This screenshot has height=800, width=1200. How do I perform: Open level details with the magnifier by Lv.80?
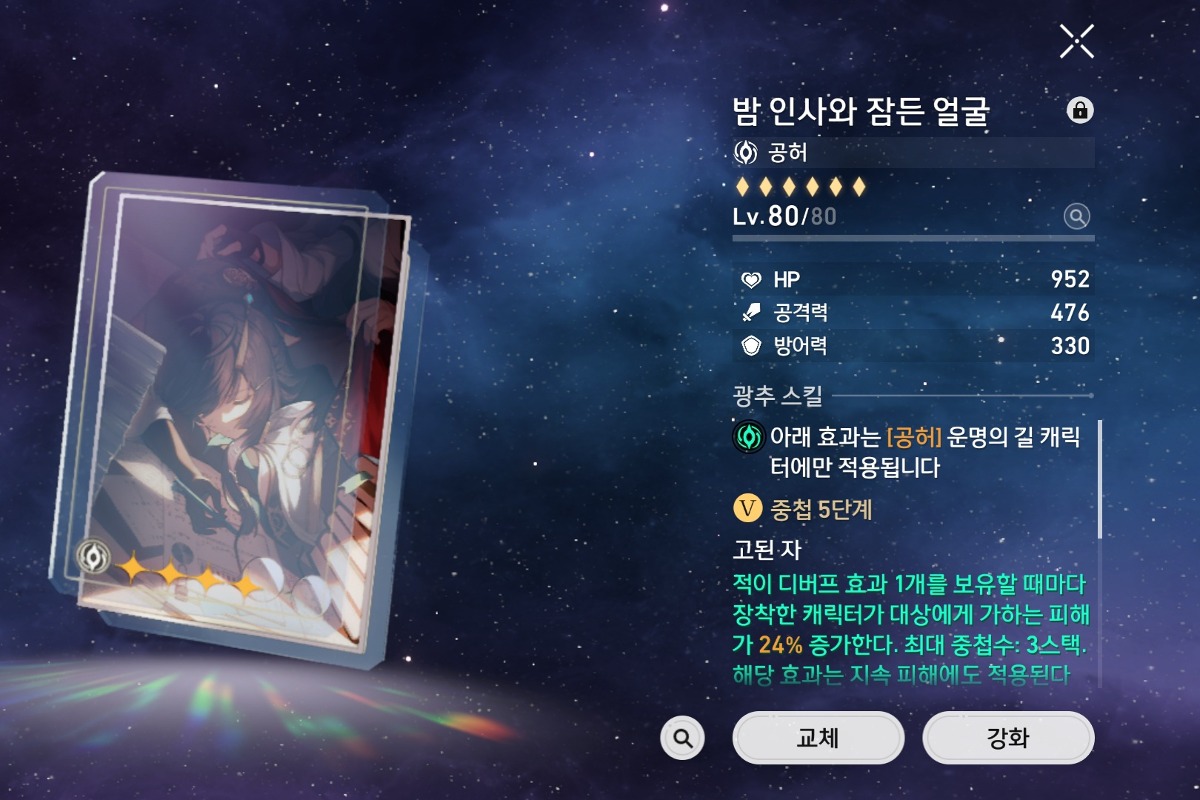pyautogui.click(x=1077, y=216)
